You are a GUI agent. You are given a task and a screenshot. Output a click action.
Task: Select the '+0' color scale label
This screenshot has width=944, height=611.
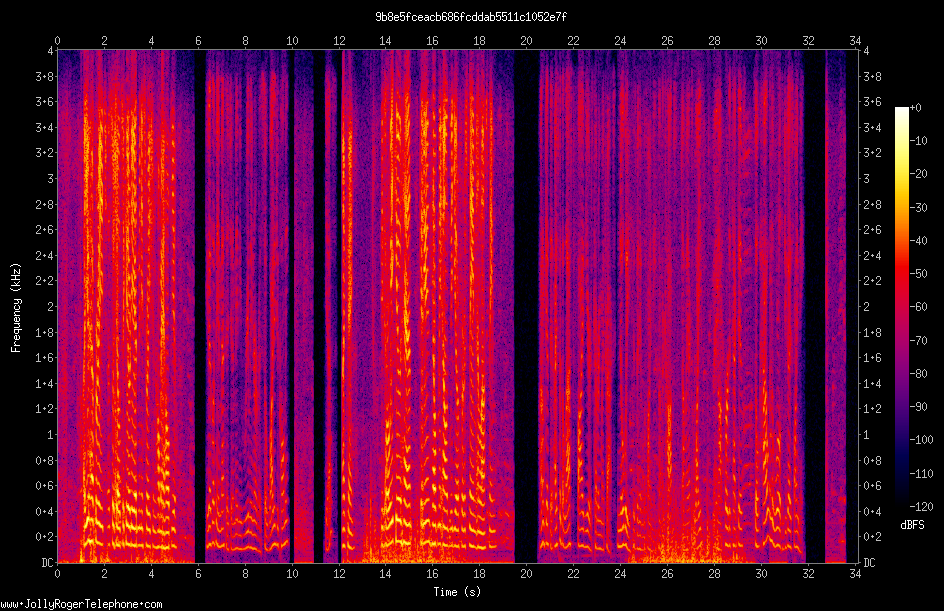coord(915,108)
